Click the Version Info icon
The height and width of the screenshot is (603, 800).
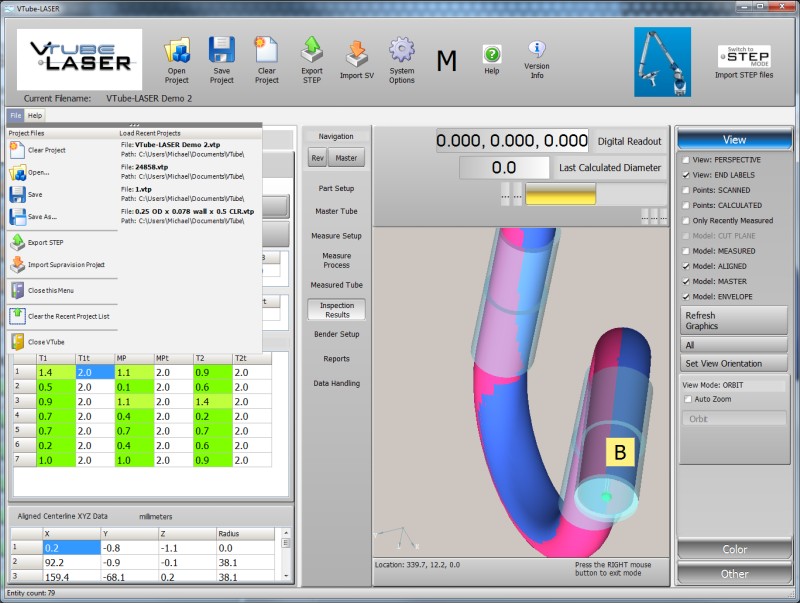pos(537,52)
